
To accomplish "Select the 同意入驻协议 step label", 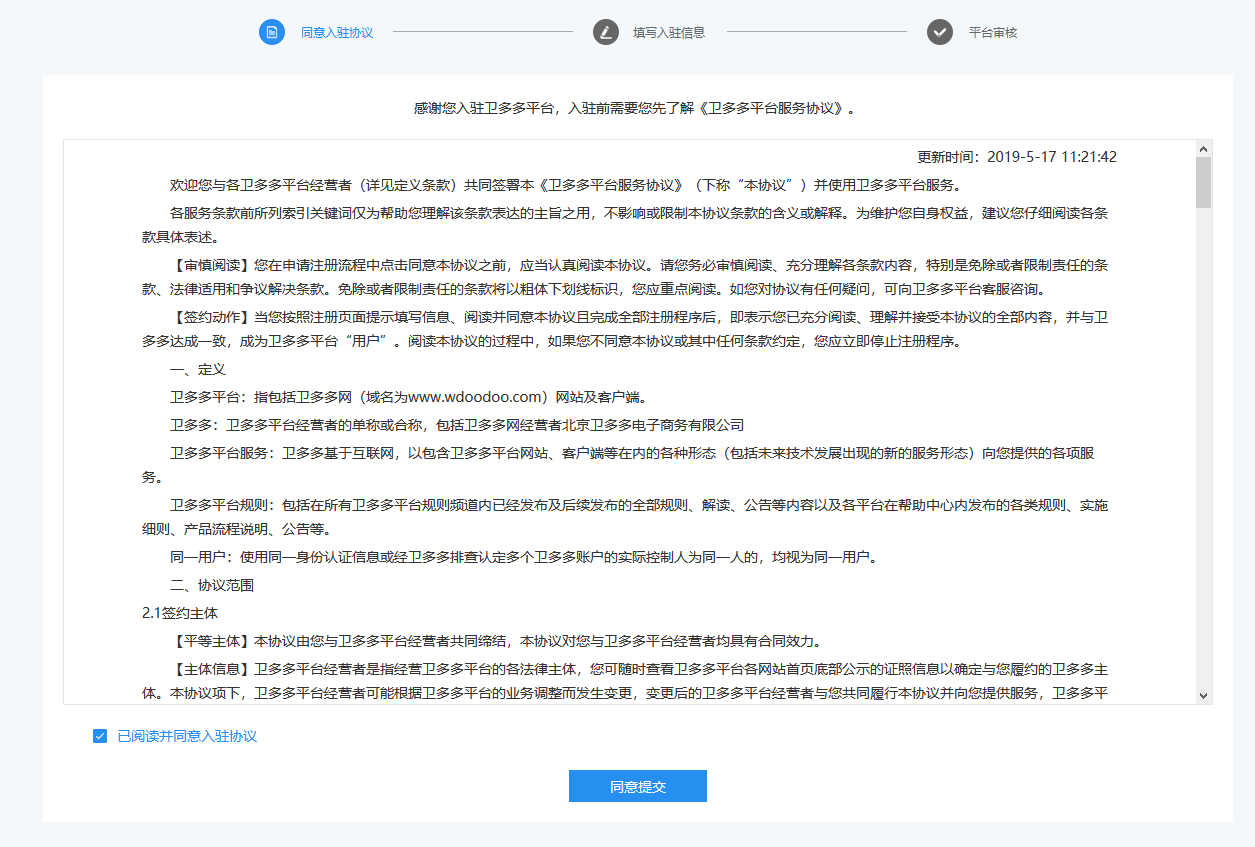I will pos(337,32).
